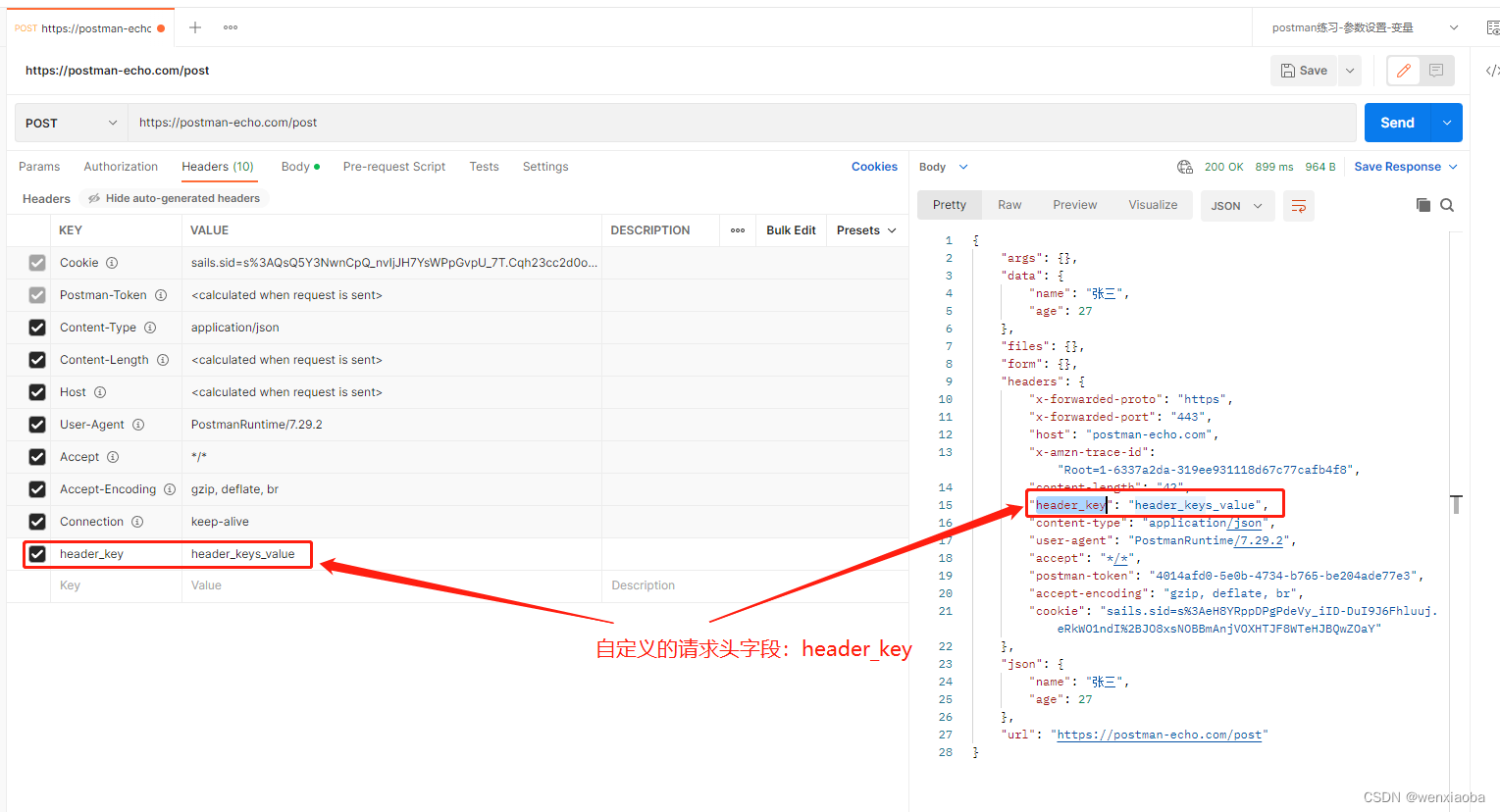Select the POST postman-echo request tab
This screenshot has height=812, width=1500.
click(90, 28)
